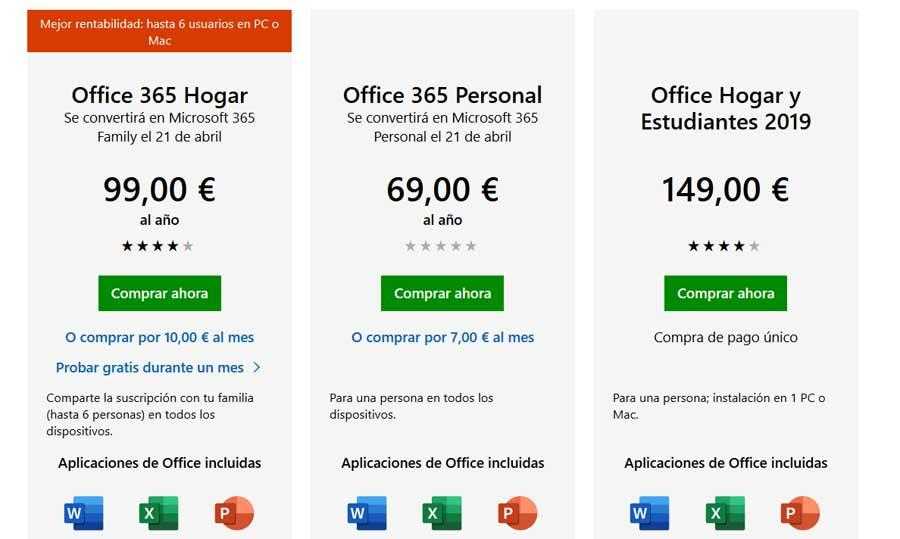Click the PowerPoint icon under Office Hogar y Estudiantes 2019
The width and height of the screenshot is (900, 539).
tap(800, 513)
